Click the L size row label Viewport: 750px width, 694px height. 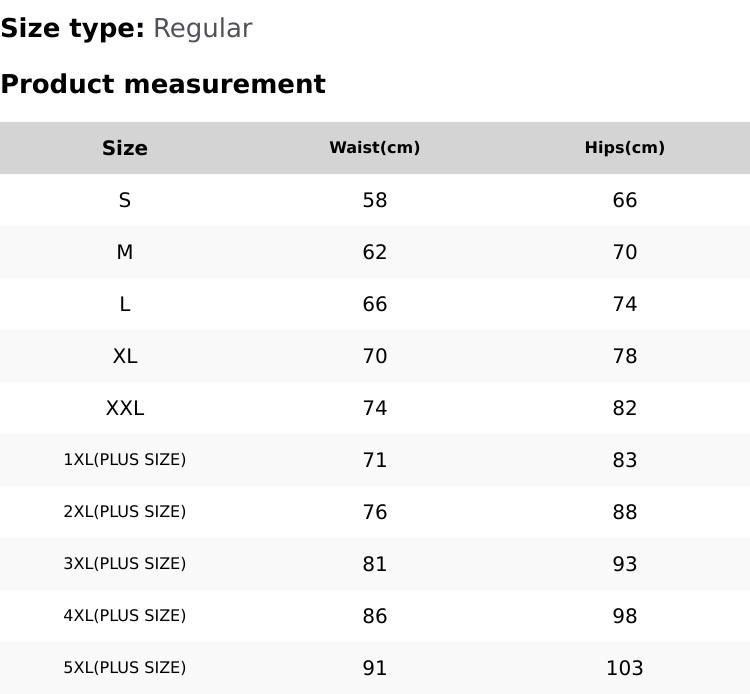click(125, 304)
